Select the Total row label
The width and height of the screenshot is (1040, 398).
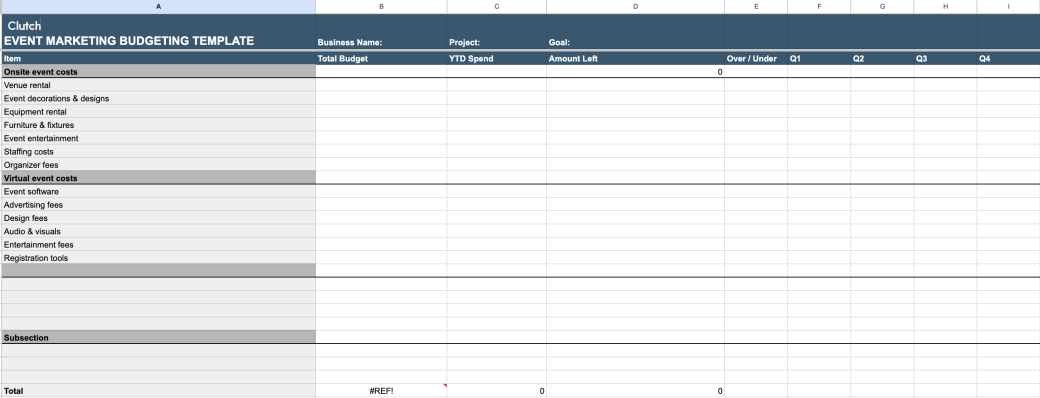158,391
